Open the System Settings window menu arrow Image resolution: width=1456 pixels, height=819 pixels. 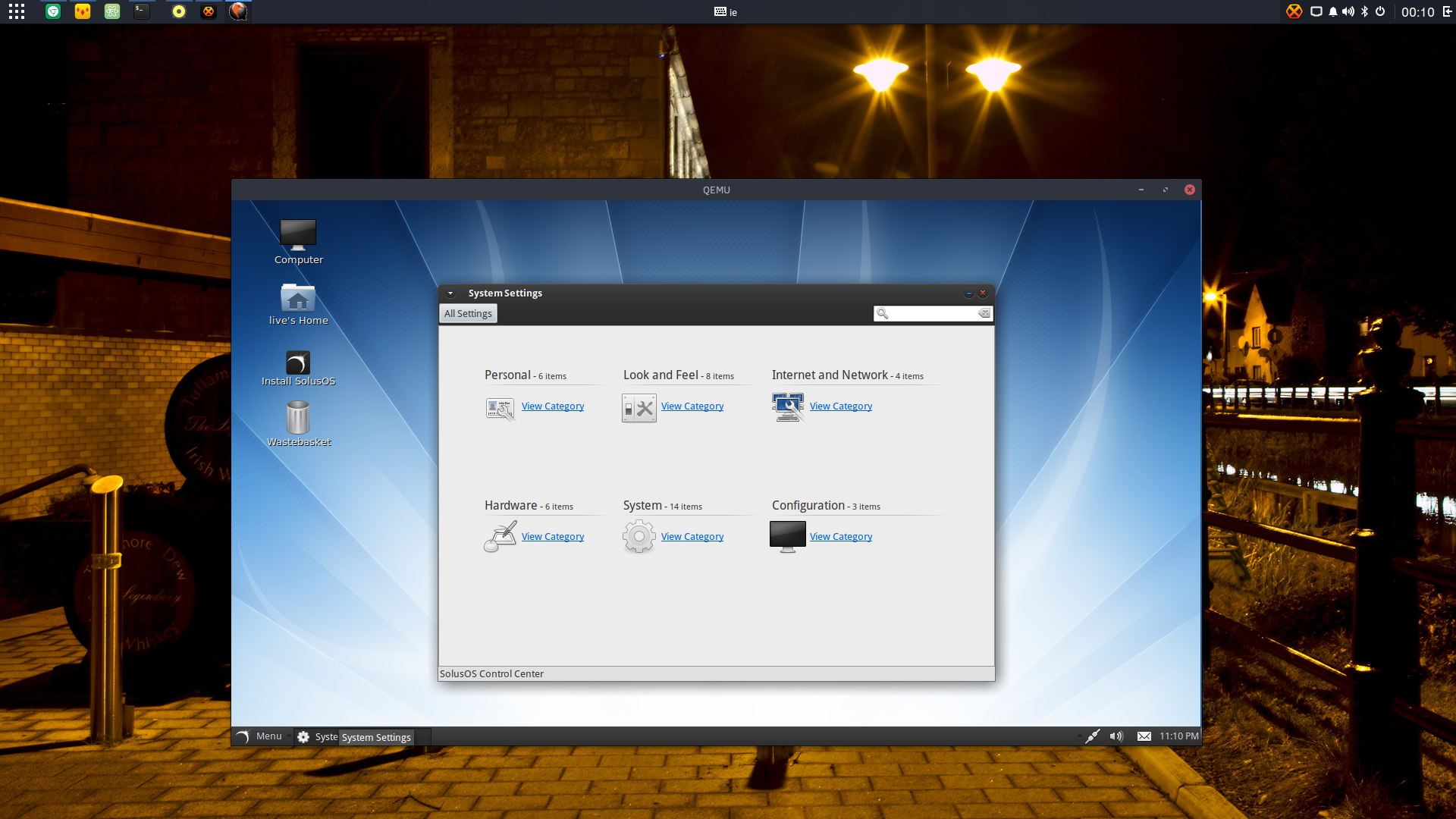[450, 293]
